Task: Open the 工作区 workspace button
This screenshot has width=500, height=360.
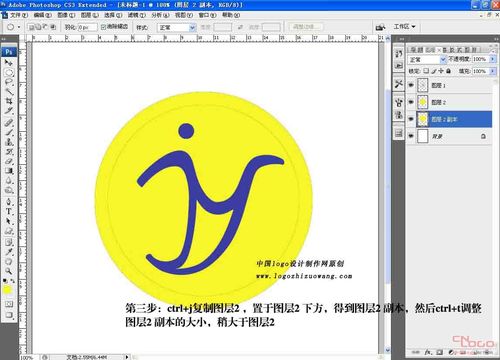Action: click(x=404, y=26)
